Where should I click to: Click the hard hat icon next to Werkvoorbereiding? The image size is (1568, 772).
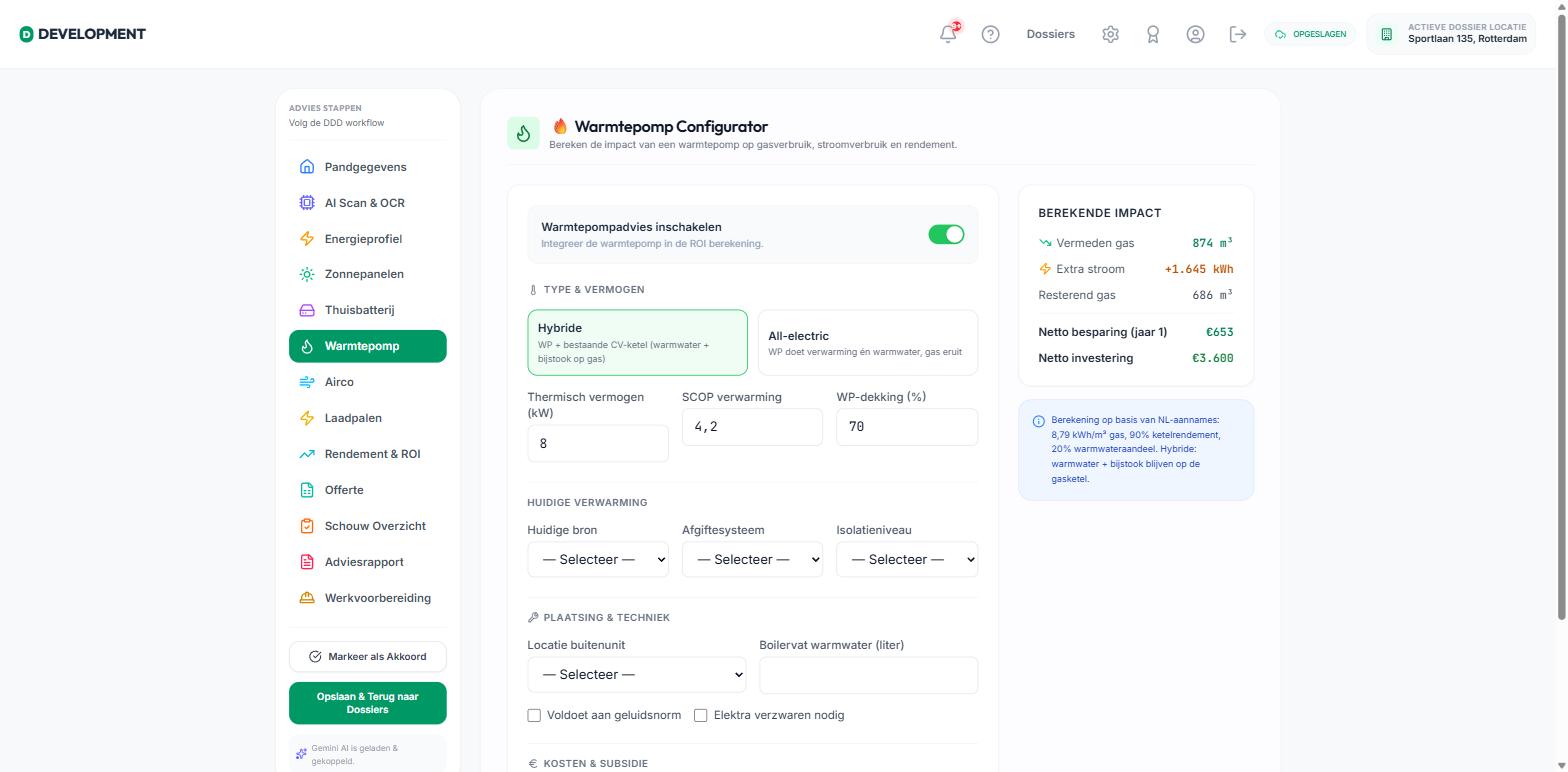307,598
